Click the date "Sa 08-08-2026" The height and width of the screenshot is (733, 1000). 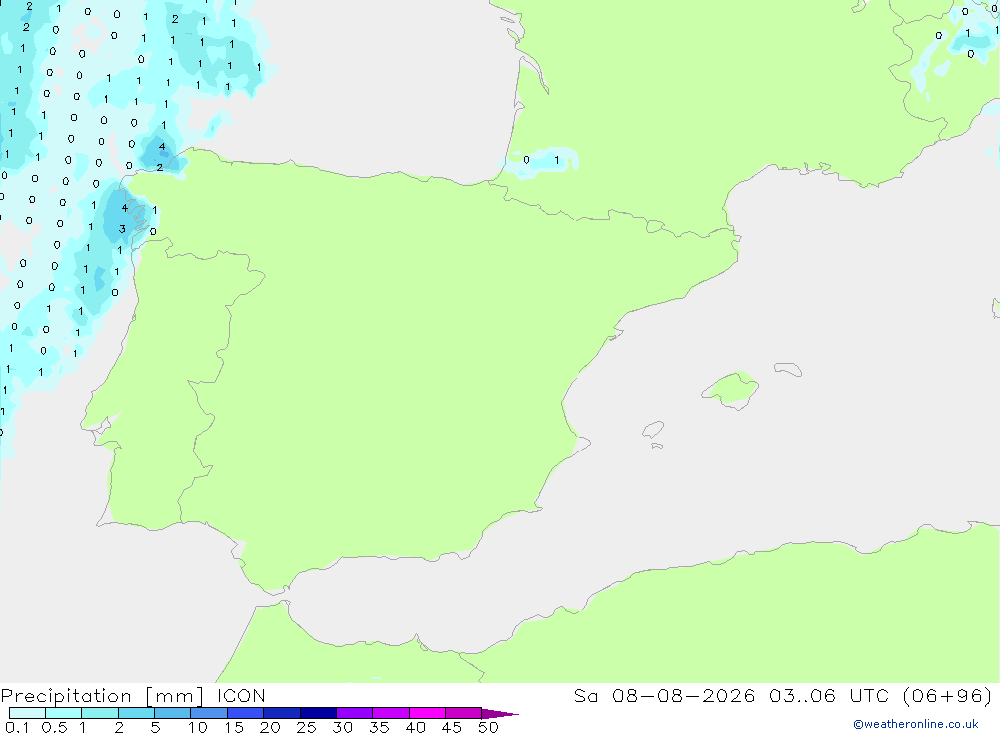[664, 695]
